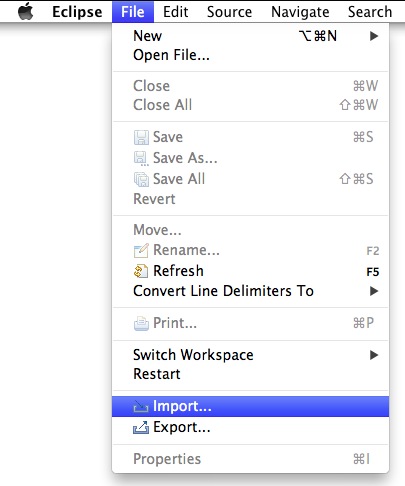Click the Refresh icon in File menu
This screenshot has width=405, height=486.
pyautogui.click(x=141, y=271)
